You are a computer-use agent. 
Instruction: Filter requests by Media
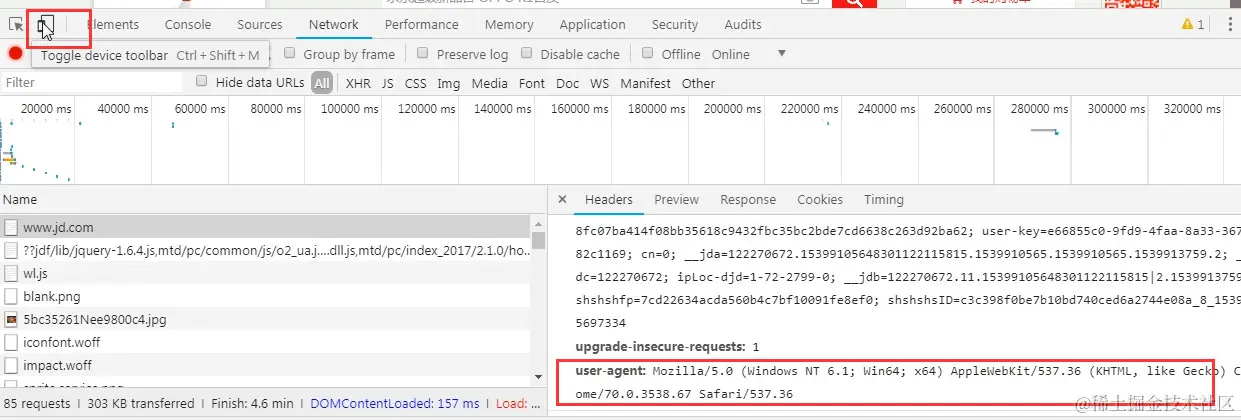point(490,83)
